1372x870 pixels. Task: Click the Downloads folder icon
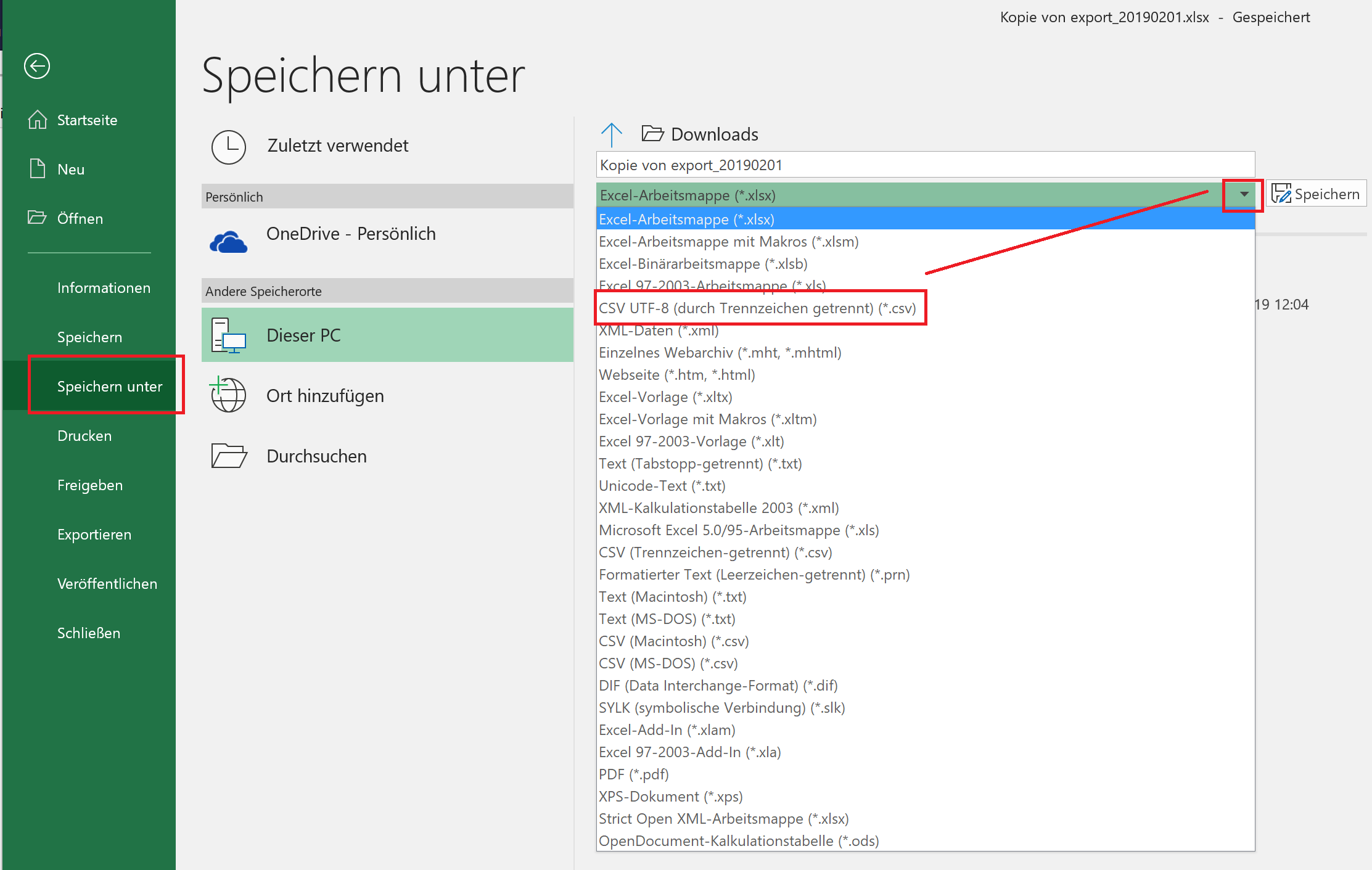tap(652, 133)
